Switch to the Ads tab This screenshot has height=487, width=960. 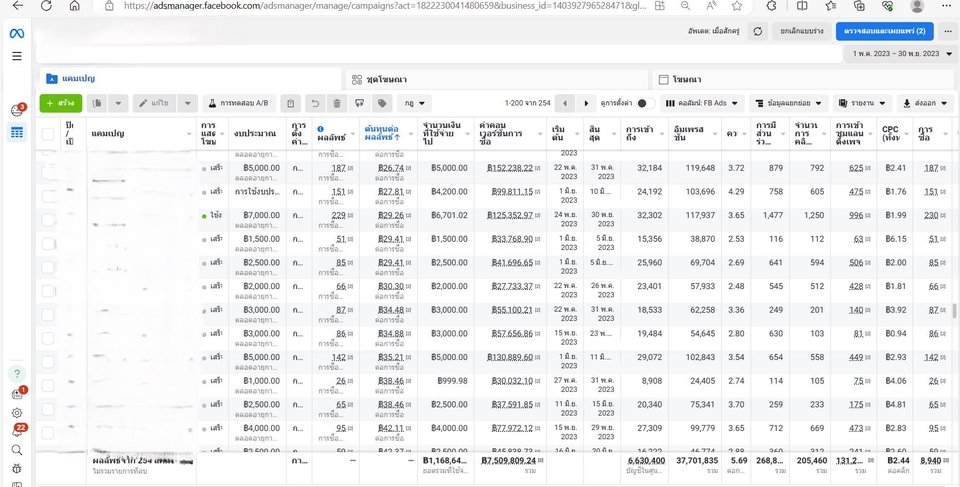[x=803, y=80]
